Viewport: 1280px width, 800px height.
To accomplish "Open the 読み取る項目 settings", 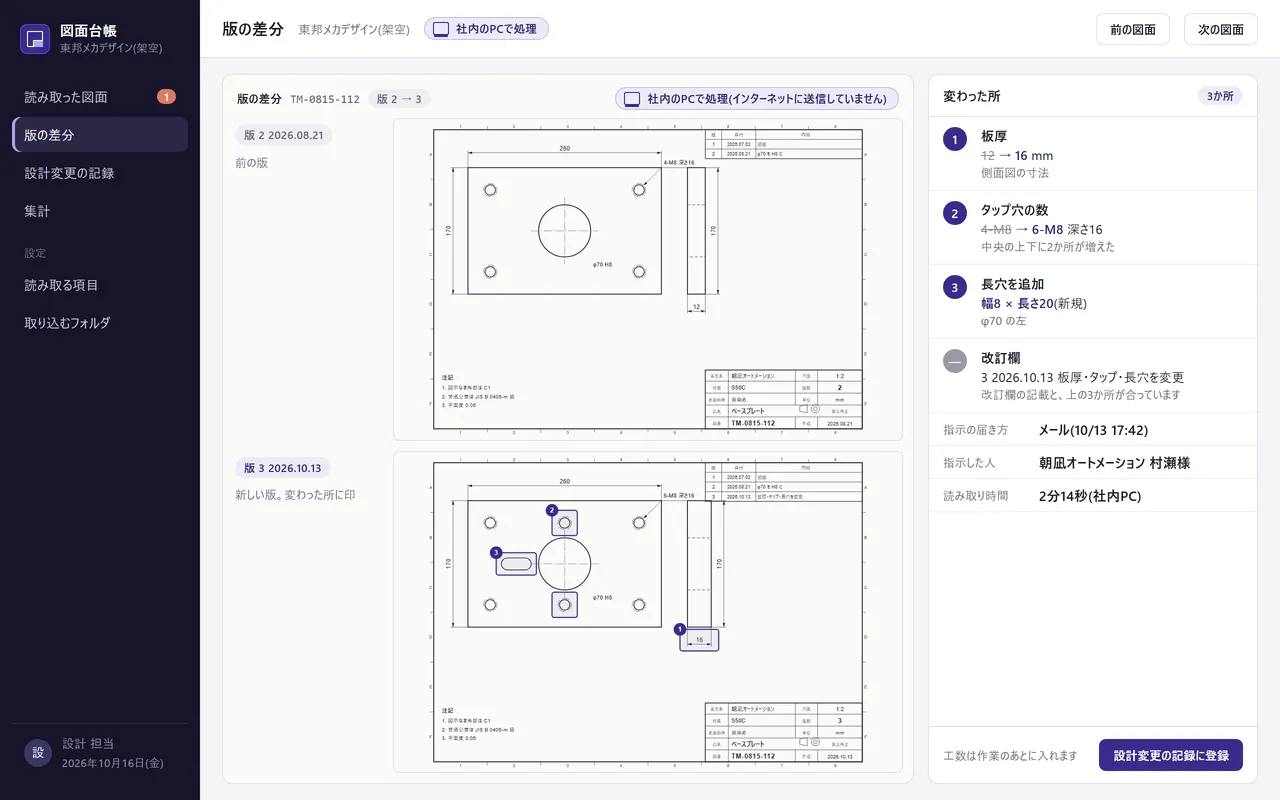I will [100, 285].
